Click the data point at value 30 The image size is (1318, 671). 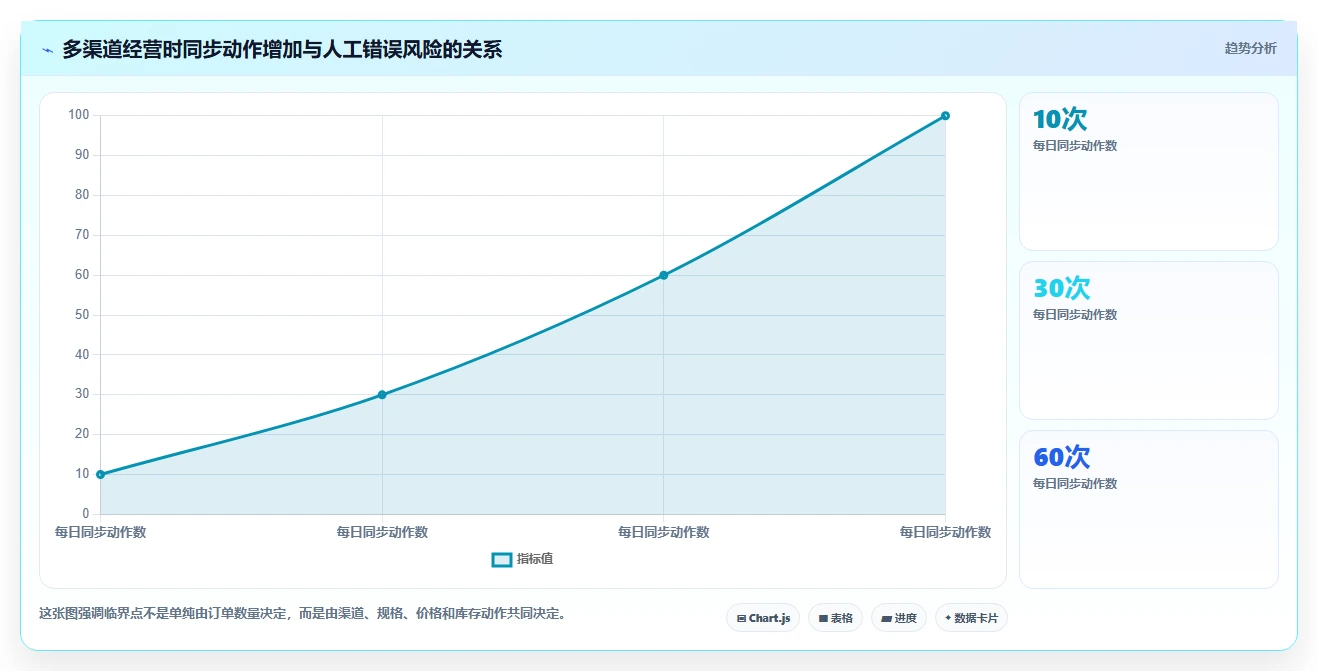point(382,395)
